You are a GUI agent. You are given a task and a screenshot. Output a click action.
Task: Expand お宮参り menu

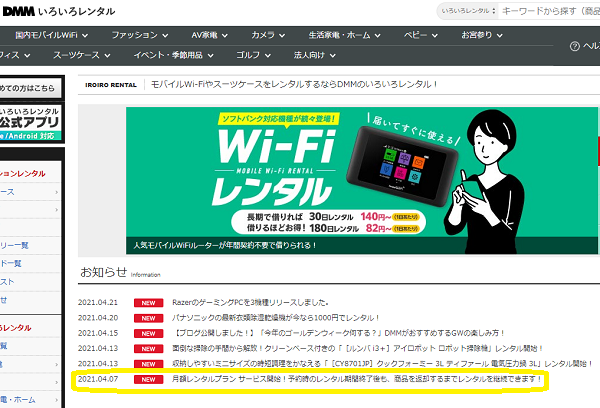coord(482,35)
